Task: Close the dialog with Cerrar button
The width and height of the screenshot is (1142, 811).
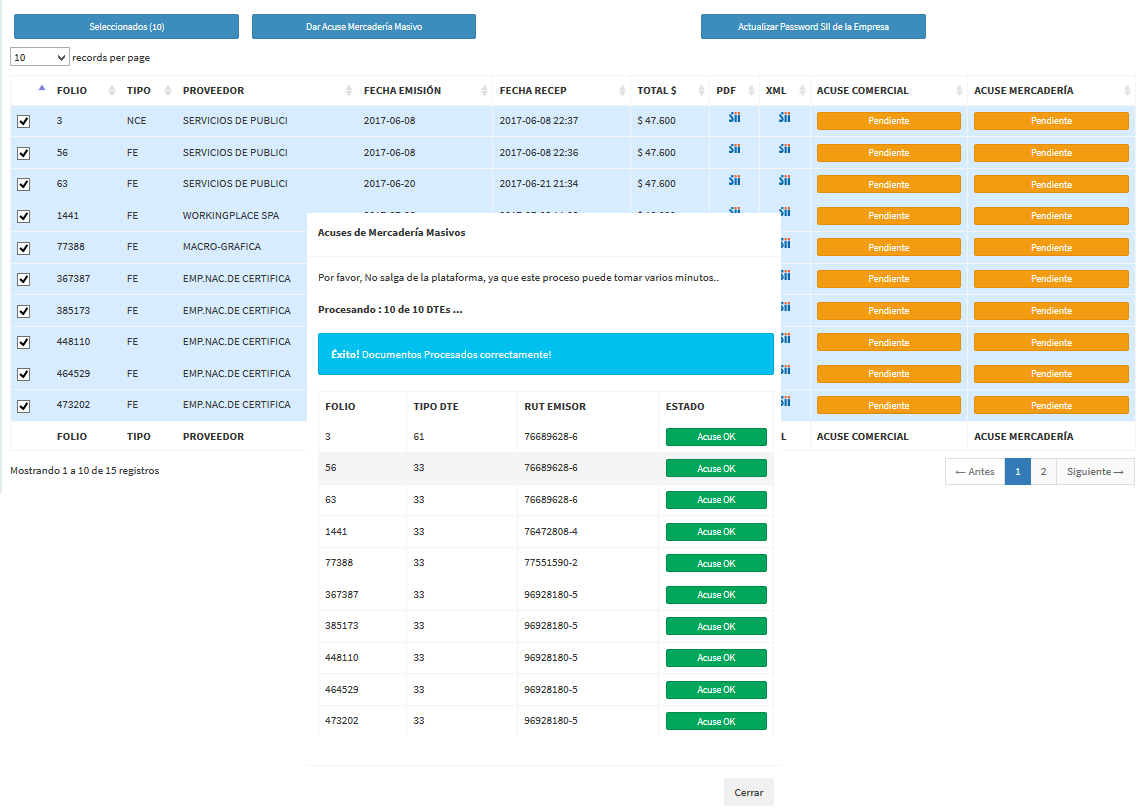Action: point(749,792)
